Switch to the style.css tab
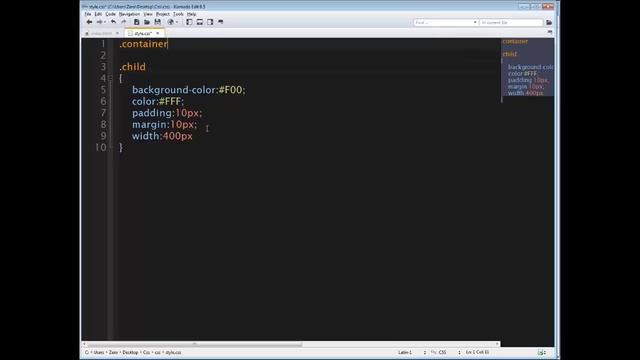Viewport: 640px width, 360px height. pos(142,33)
